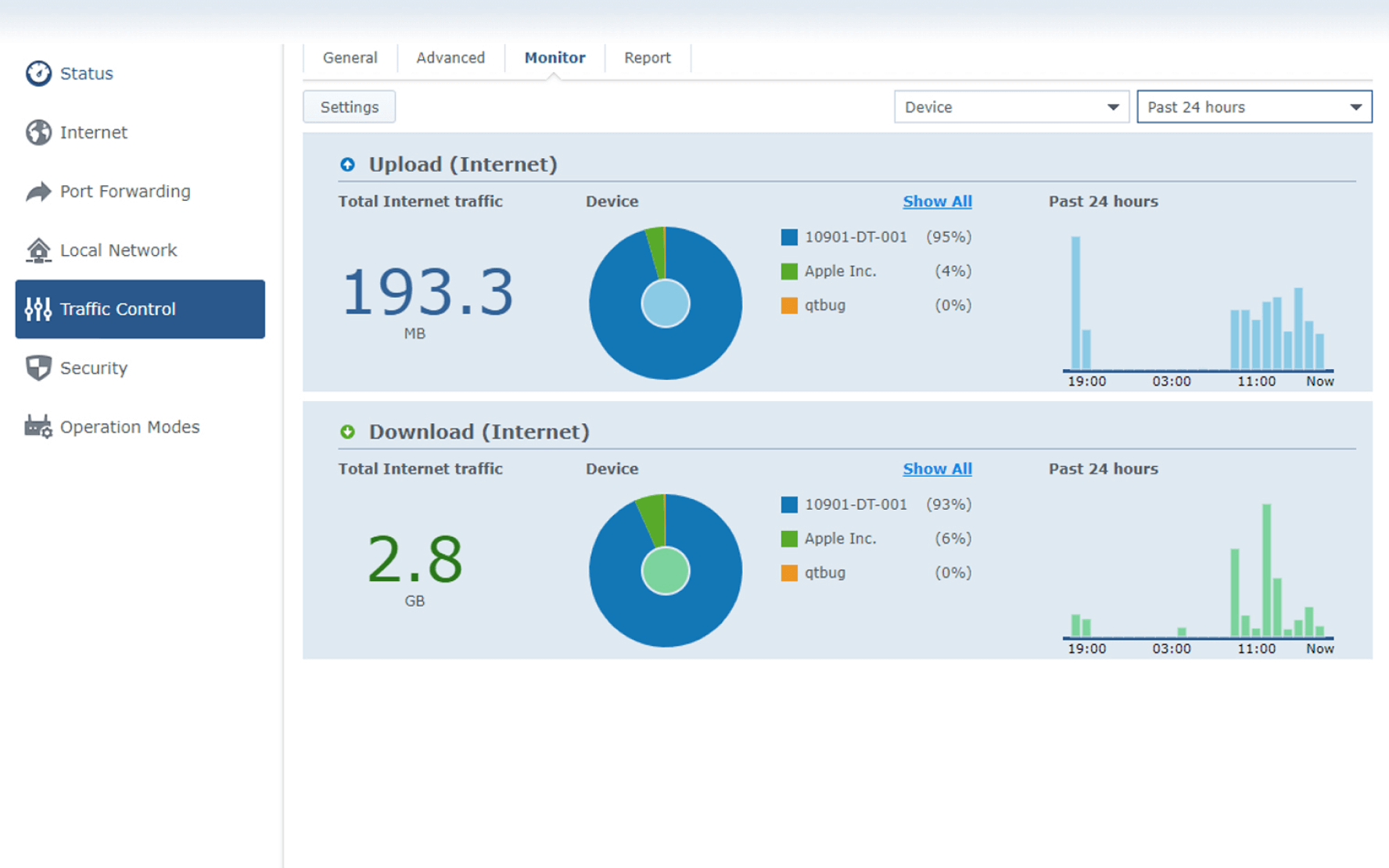Click the Traffic Control sliders icon
This screenshot has width=1389, height=868.
pos(38,309)
